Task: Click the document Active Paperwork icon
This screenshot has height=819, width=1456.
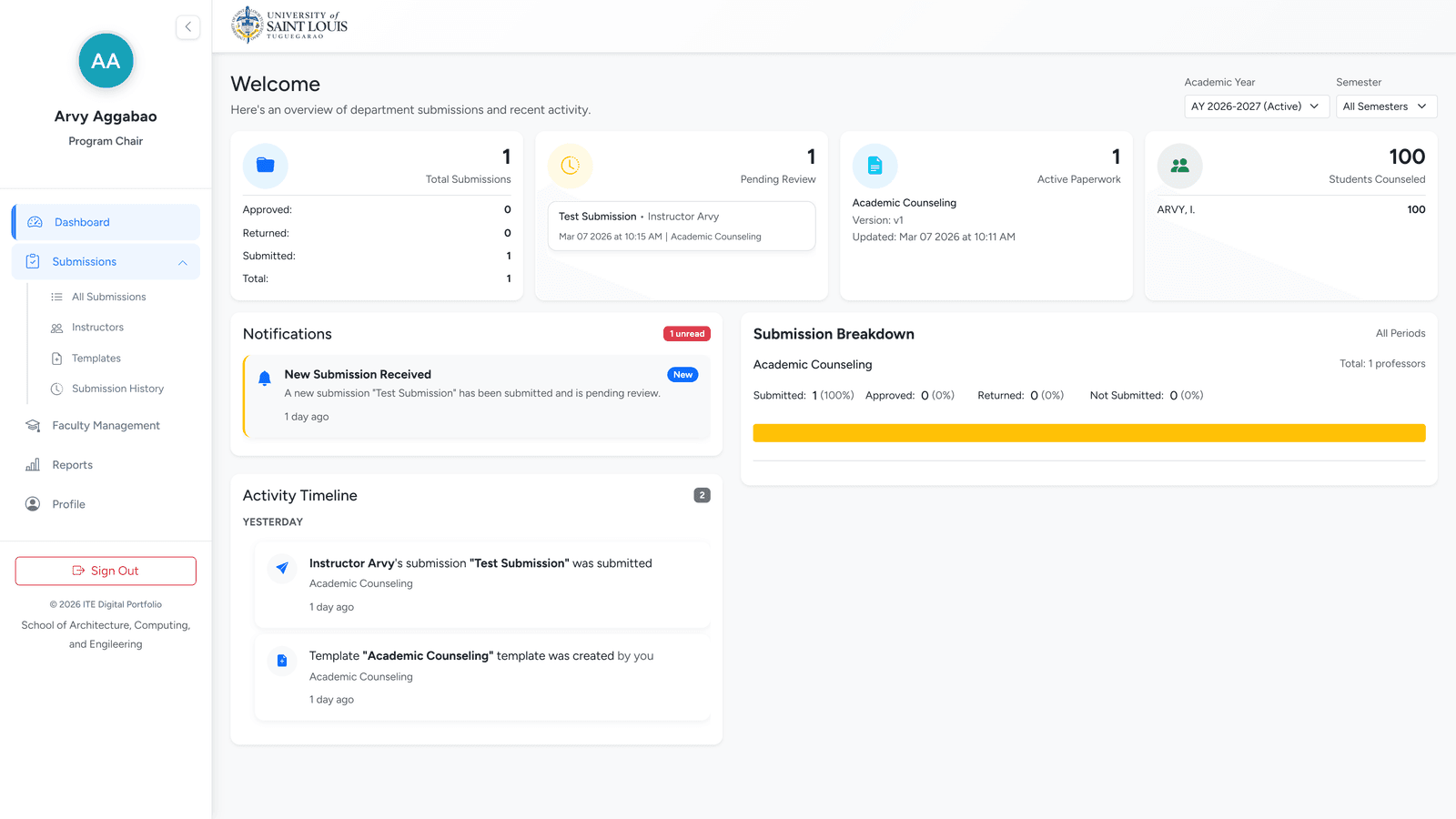Action: click(x=875, y=166)
